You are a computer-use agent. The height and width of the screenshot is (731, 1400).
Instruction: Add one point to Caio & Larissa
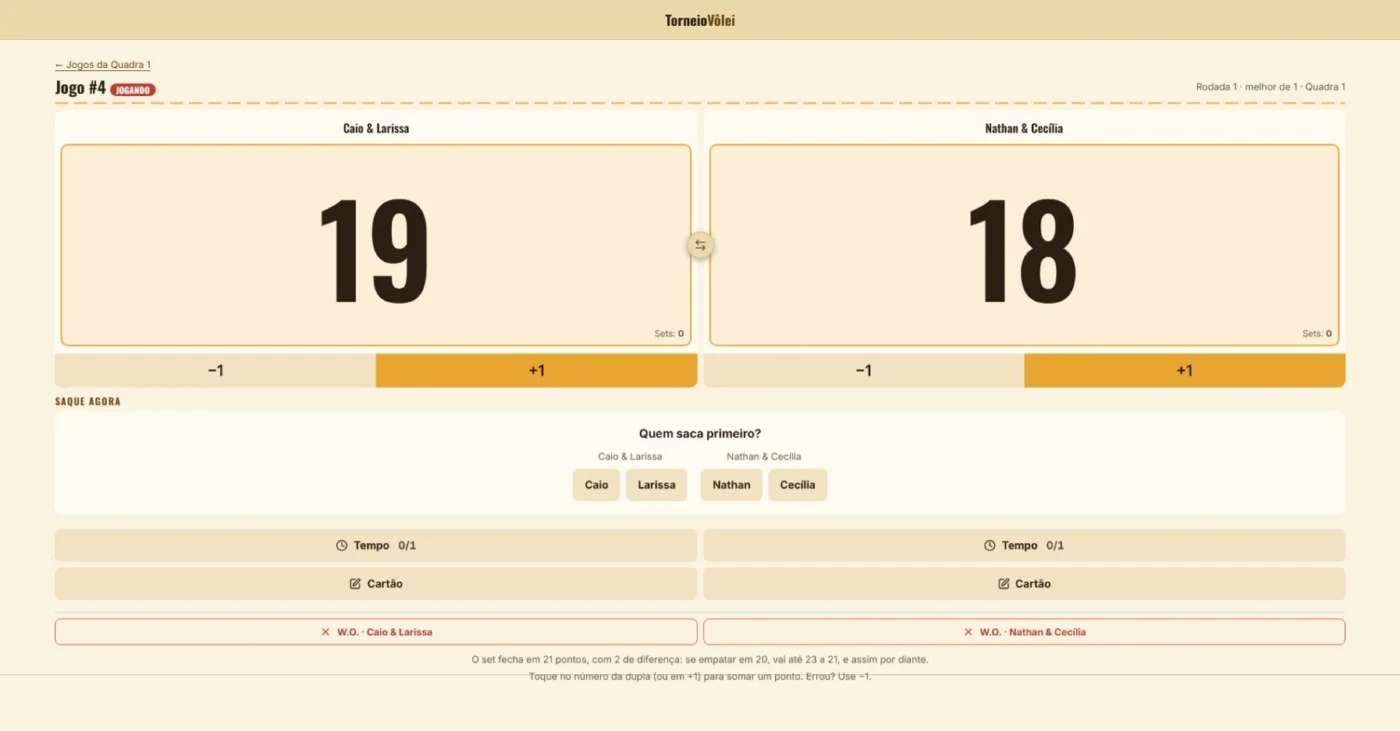point(536,370)
